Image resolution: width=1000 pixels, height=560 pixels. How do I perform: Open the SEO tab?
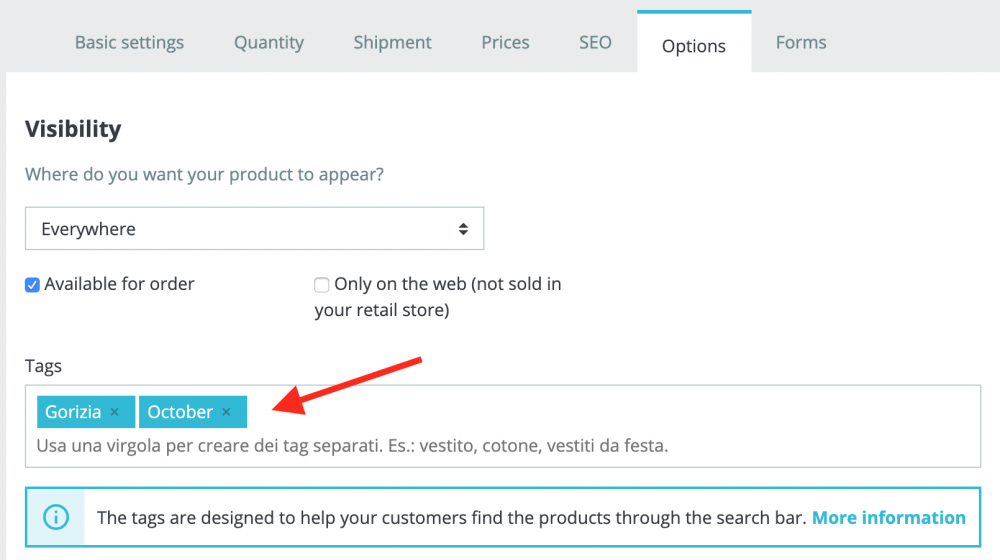(x=595, y=43)
